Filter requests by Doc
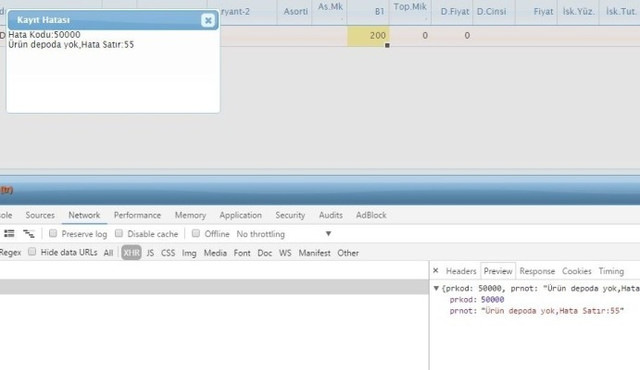Screen dimensions: 640x370 tap(264, 253)
